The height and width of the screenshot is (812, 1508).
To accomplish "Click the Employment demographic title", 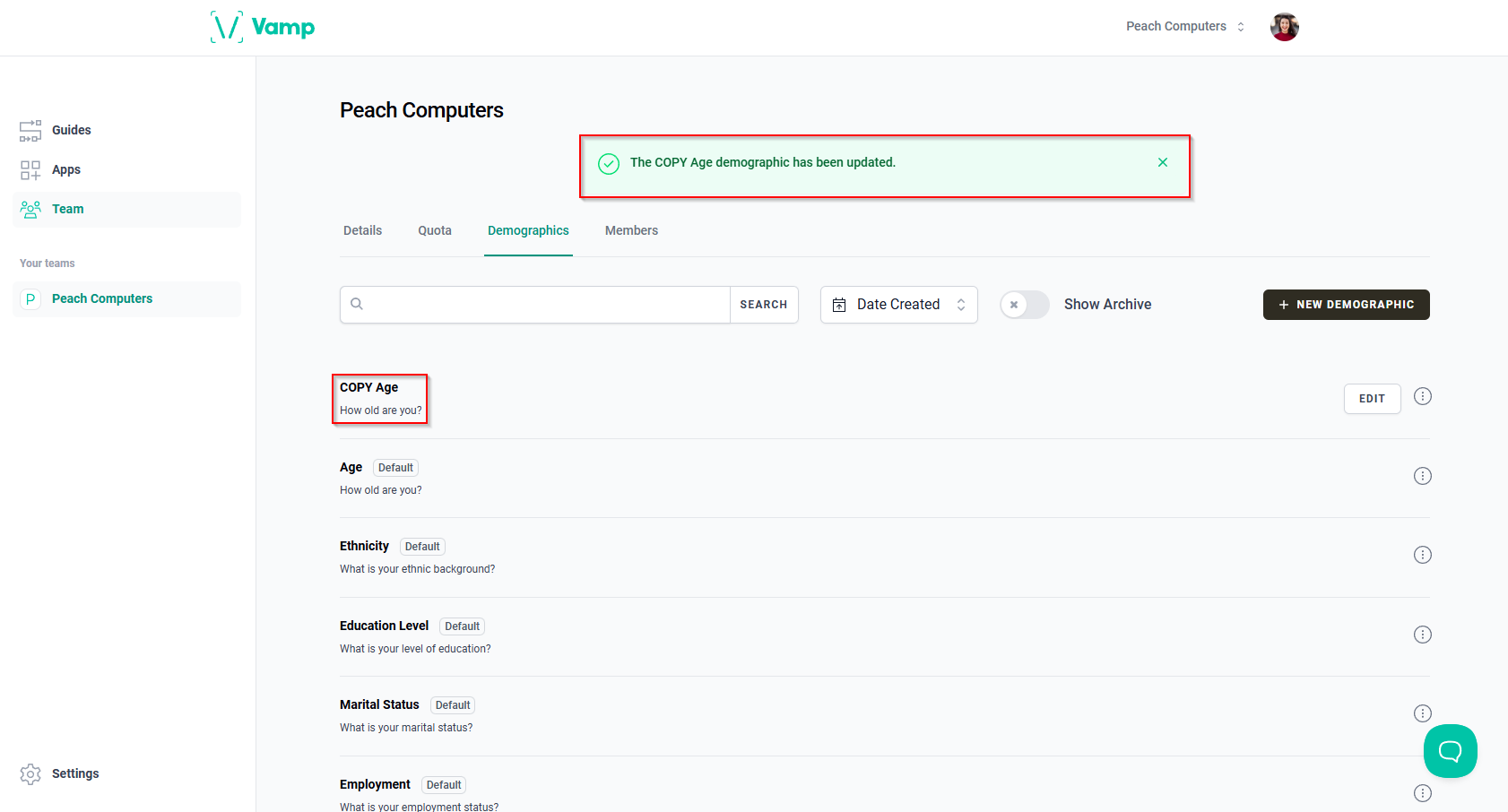I will 376,785.
